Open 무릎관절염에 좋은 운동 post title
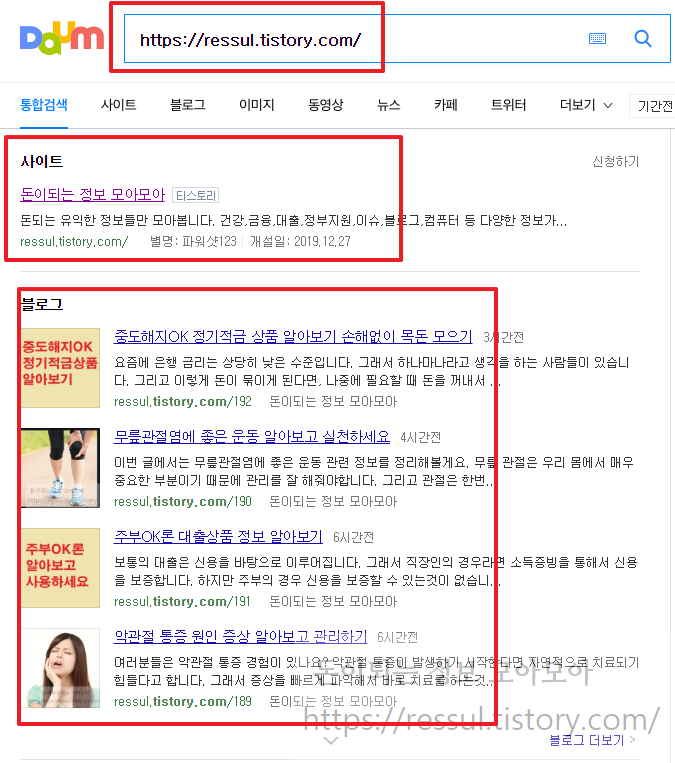Image resolution: width=675 pixels, height=763 pixels. click(x=252, y=436)
